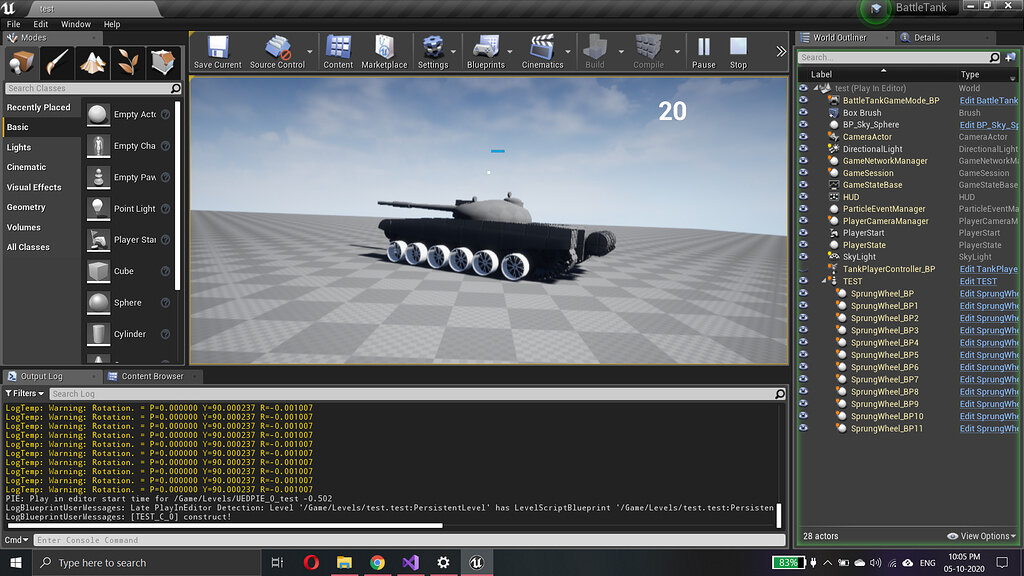Select the Foliage mode icon

[x=127, y=63]
